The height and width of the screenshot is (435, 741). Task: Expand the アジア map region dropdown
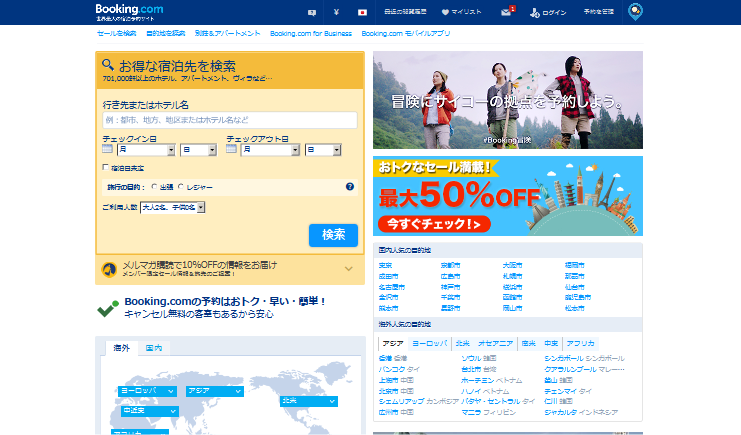[x=215, y=391]
